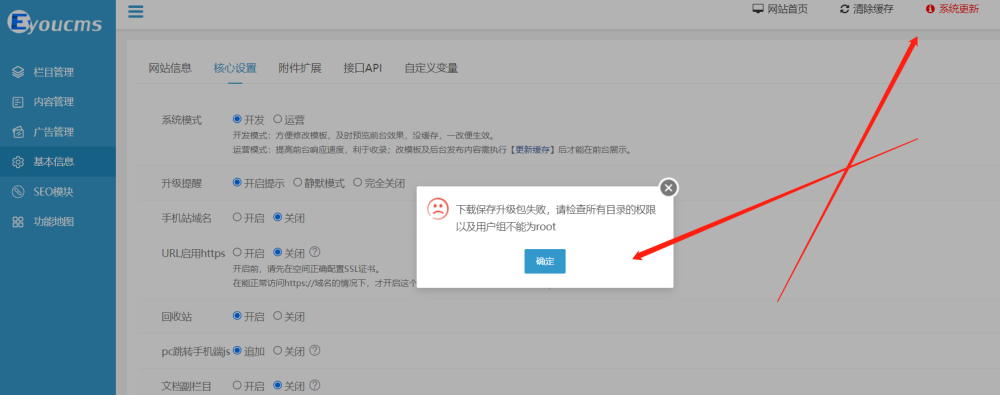Click the 内容管理 document icon

18,102
